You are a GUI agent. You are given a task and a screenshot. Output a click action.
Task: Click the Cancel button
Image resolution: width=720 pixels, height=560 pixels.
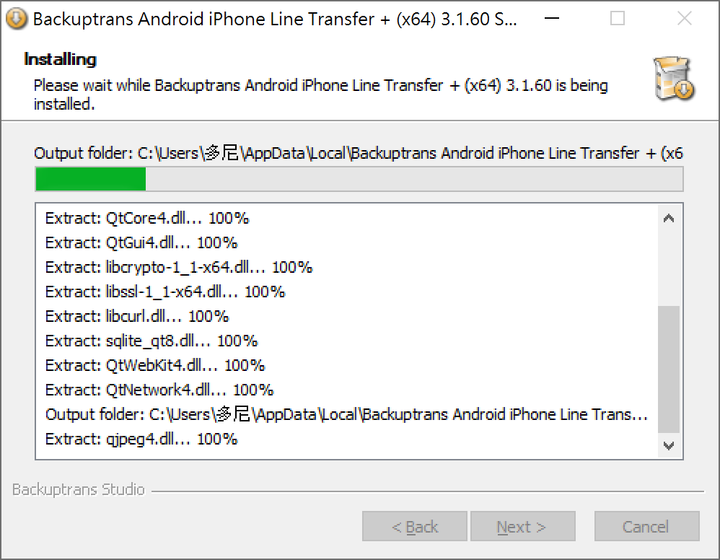tap(647, 526)
